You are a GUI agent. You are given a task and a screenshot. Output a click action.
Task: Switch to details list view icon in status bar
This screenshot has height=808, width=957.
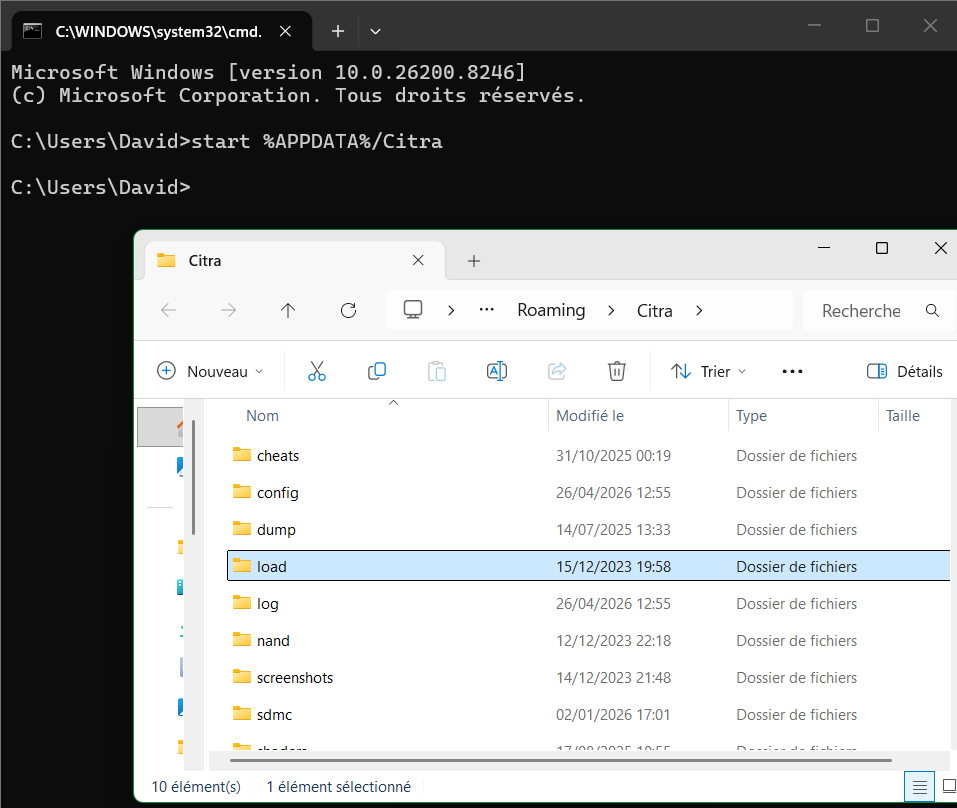(x=919, y=787)
